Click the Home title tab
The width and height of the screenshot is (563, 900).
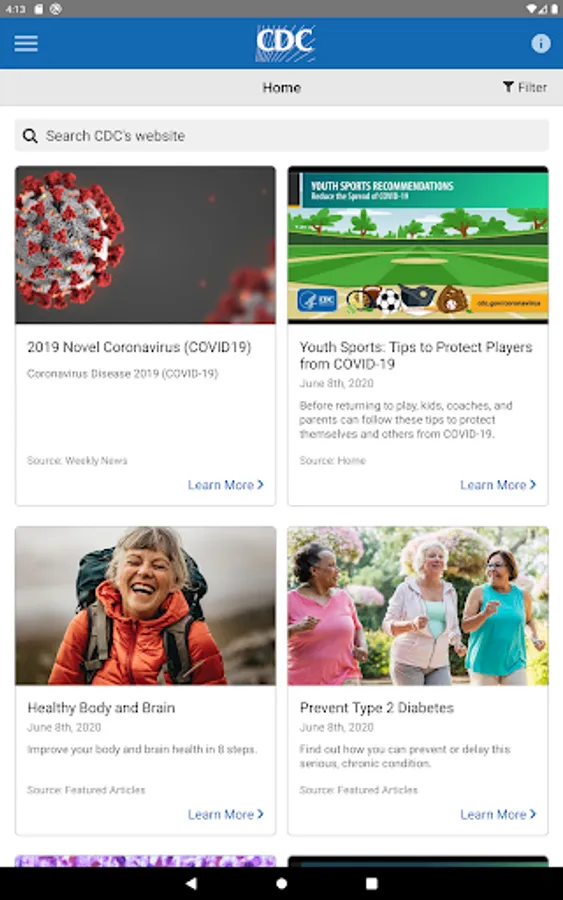point(281,88)
